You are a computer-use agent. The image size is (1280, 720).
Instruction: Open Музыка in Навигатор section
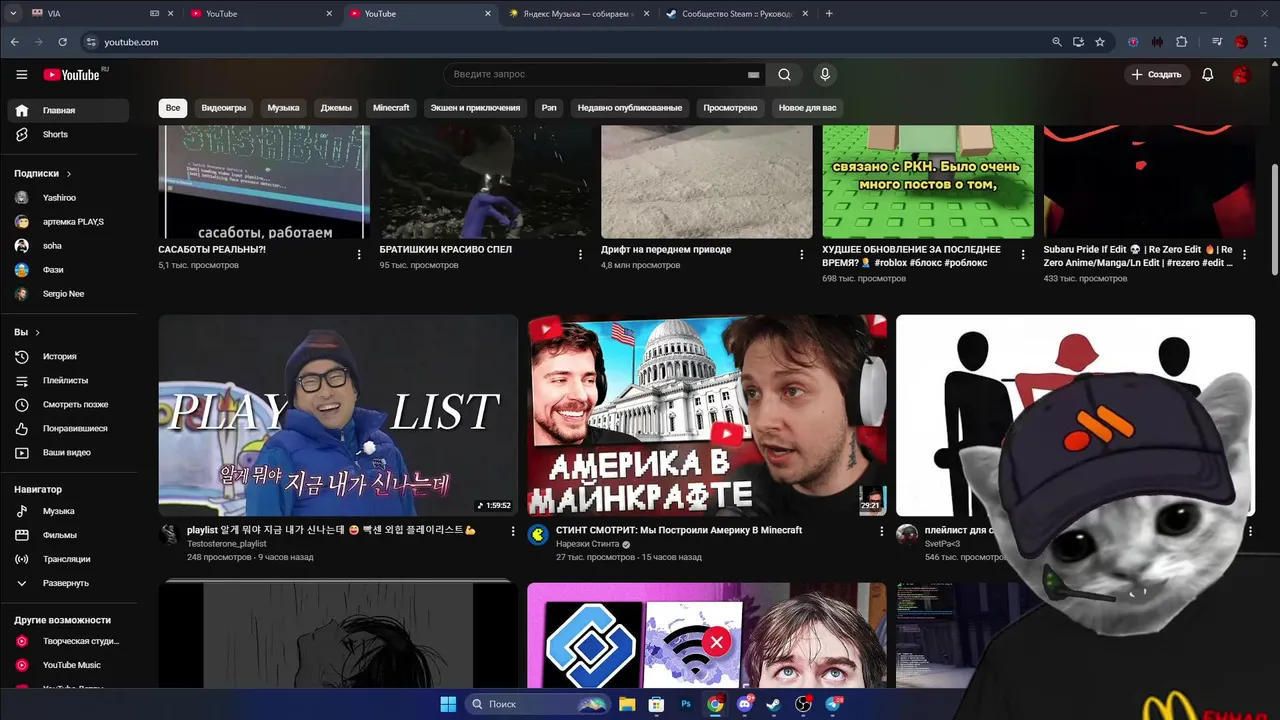tap(68, 511)
